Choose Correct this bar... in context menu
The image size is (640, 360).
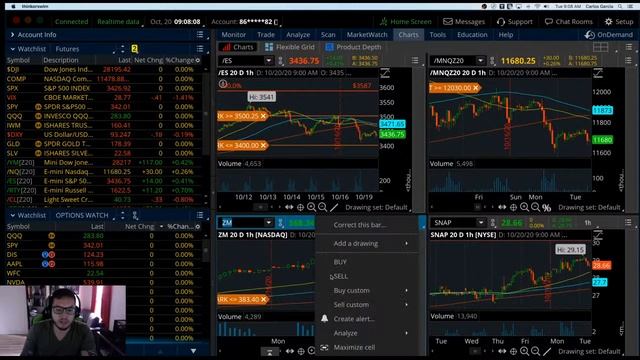360,225
